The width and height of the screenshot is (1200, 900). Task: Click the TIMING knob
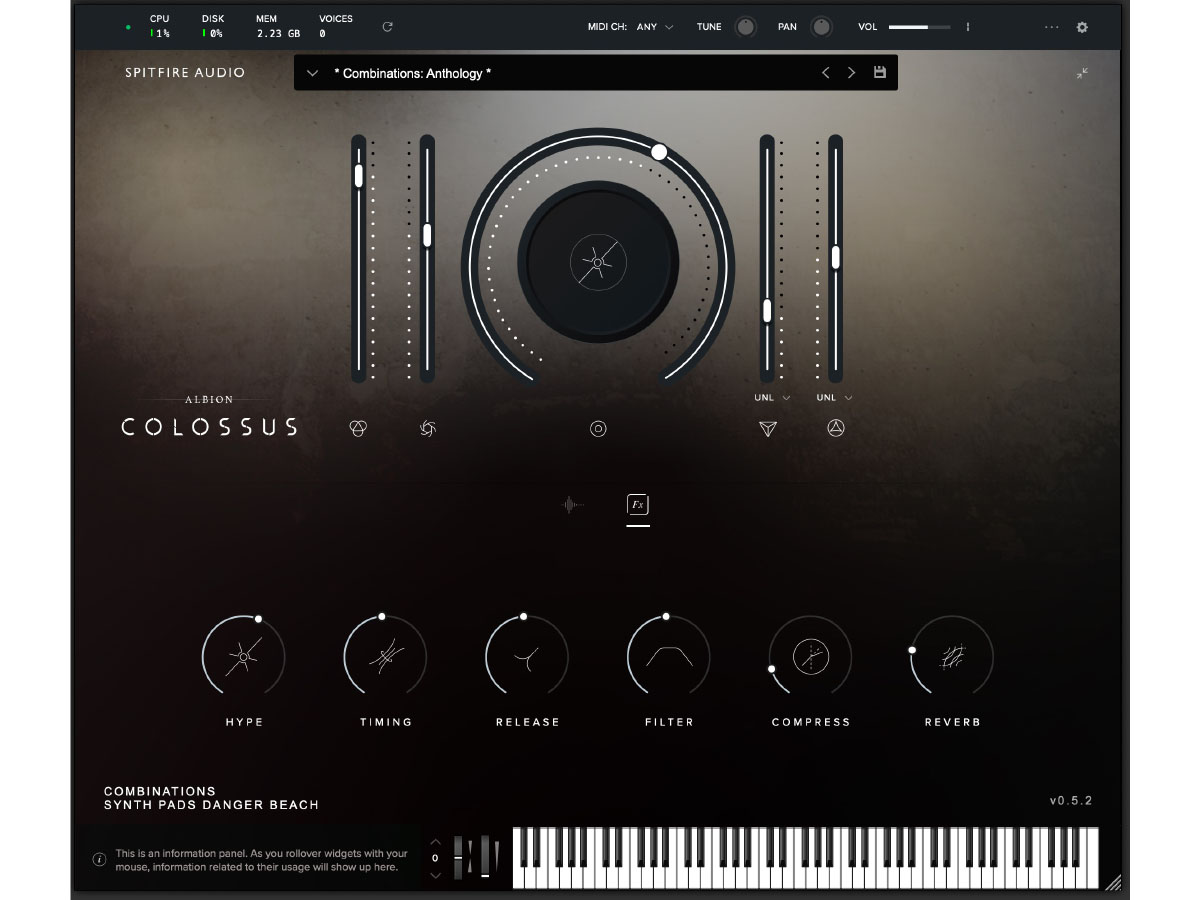point(385,657)
